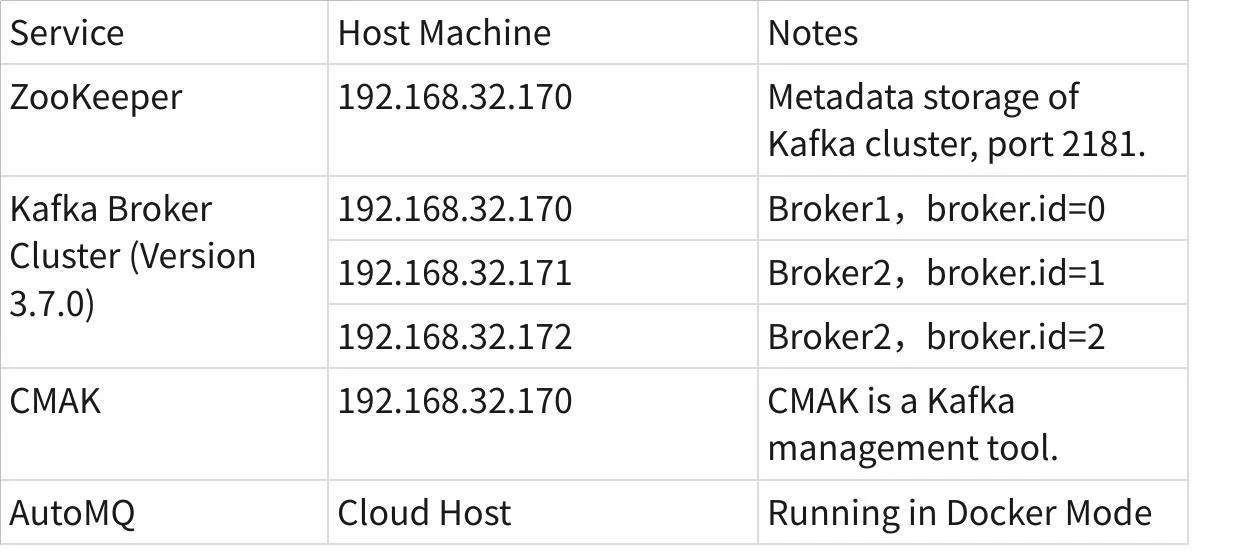Click the CMAK row host IP address

pos(454,401)
